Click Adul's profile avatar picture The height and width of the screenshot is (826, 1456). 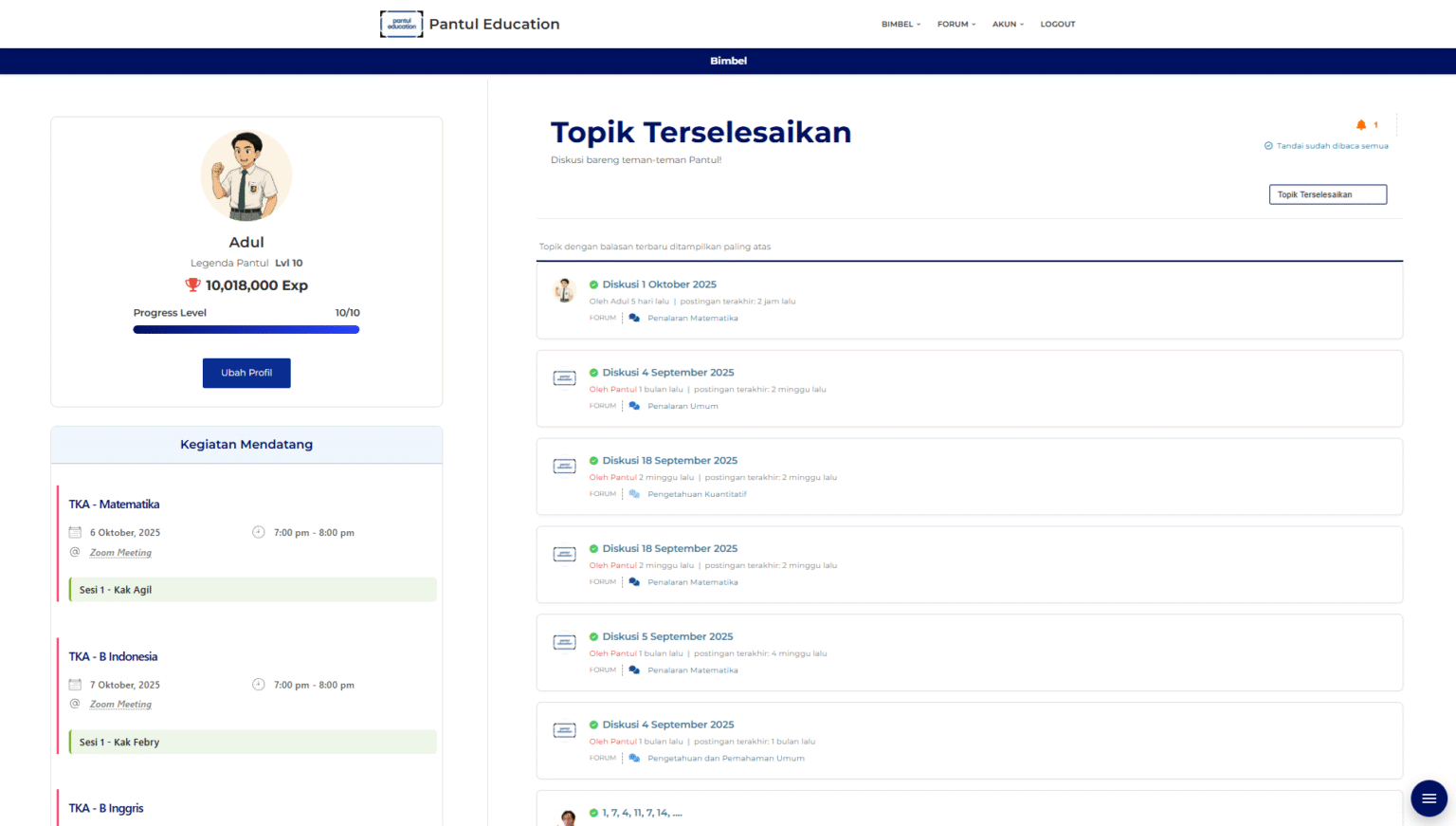click(x=246, y=176)
